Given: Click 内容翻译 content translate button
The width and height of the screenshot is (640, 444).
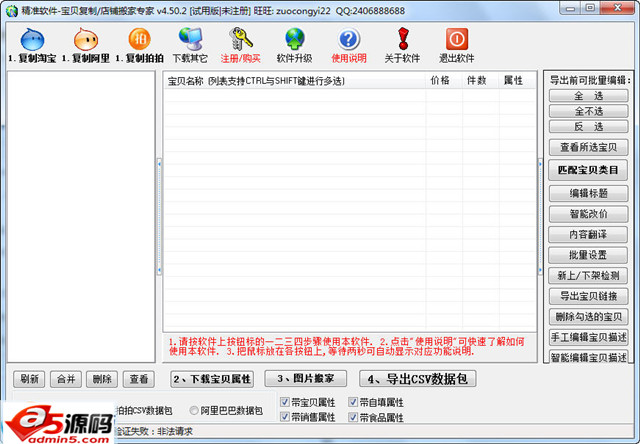Looking at the screenshot, I should click(588, 235).
